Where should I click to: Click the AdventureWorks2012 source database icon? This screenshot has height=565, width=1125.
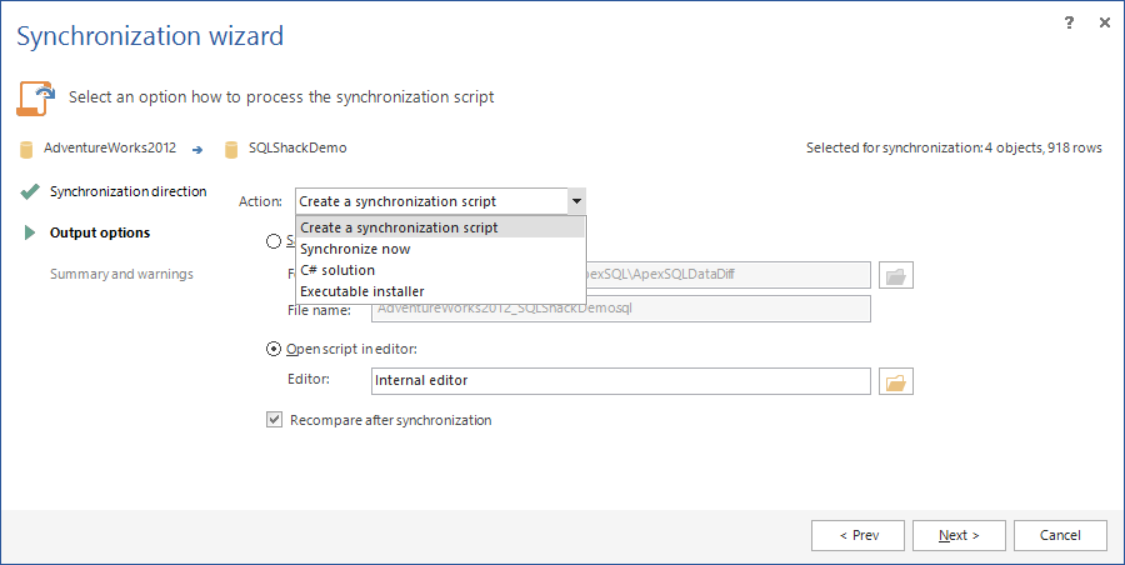(27, 149)
